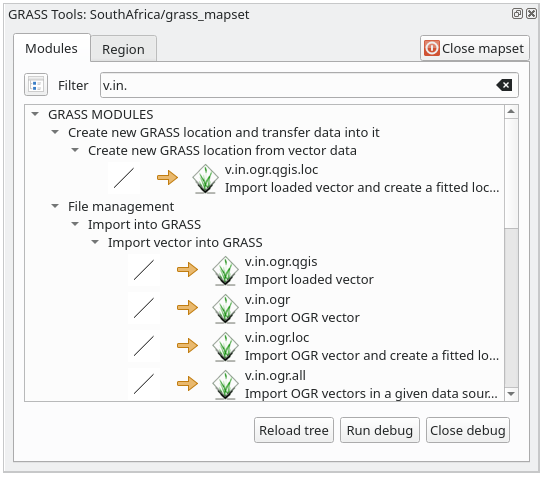543x478 pixels.
Task: Click the module list view toggle icon
Action: click(36, 85)
